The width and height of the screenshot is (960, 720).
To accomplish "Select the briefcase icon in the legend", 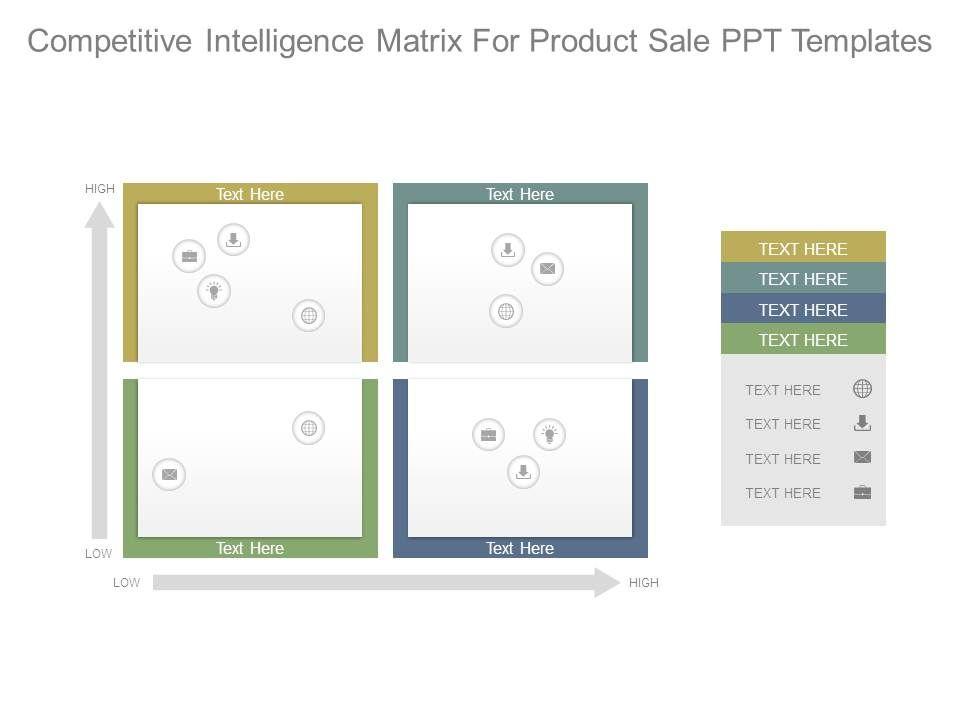I will tap(862, 492).
